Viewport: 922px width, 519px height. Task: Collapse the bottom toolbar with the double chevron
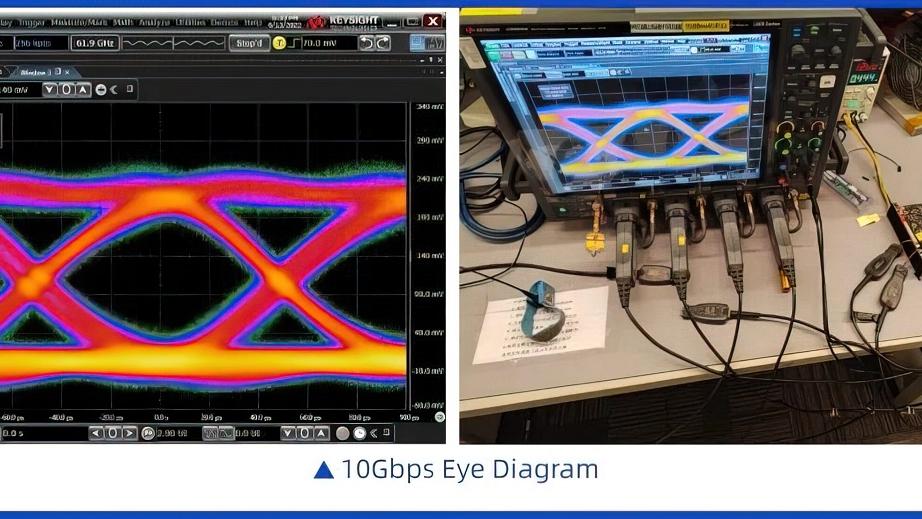pyautogui.click(x=374, y=433)
